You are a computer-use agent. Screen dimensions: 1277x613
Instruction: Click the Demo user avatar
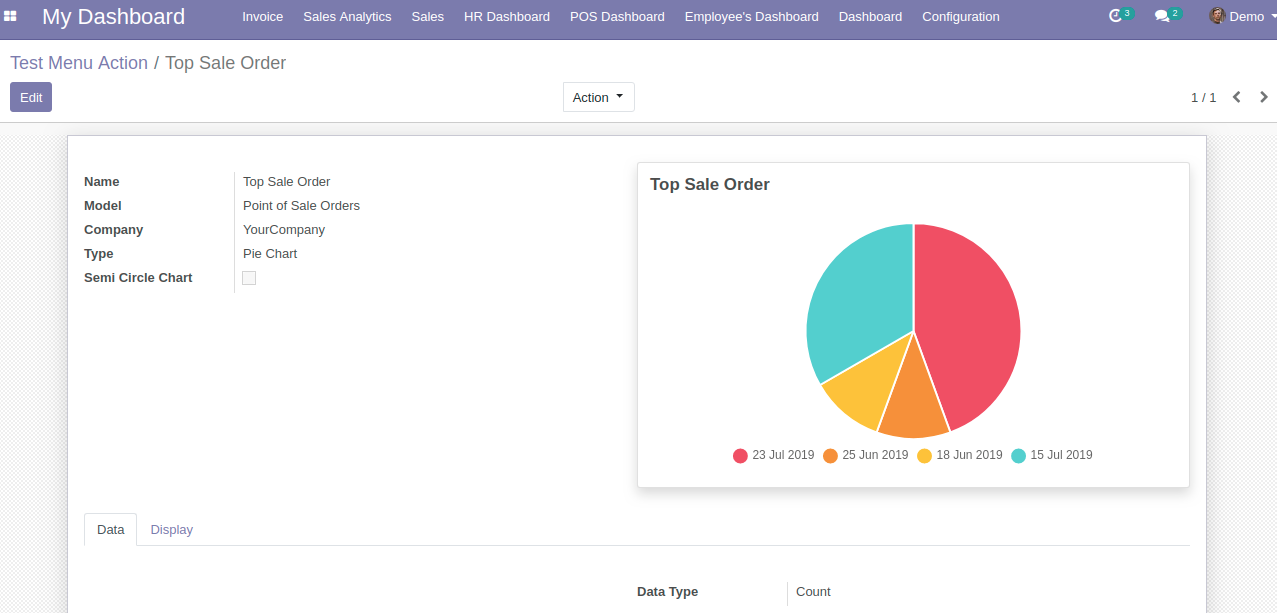tap(1217, 16)
